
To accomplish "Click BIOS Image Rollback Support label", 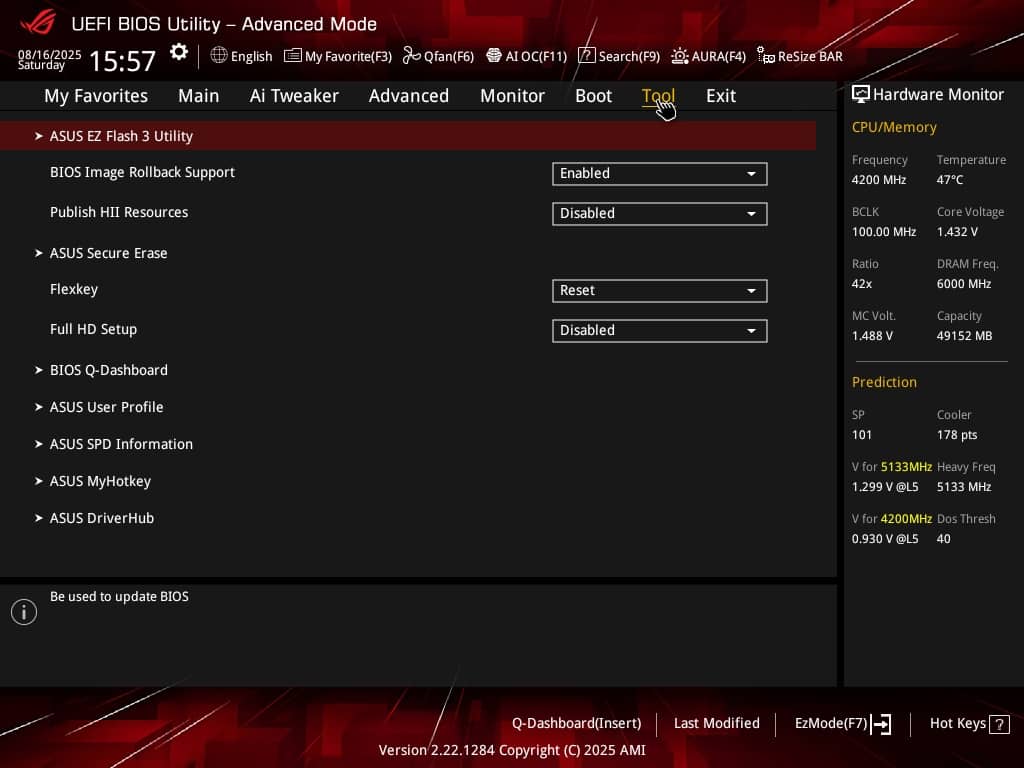I will 142,172.
